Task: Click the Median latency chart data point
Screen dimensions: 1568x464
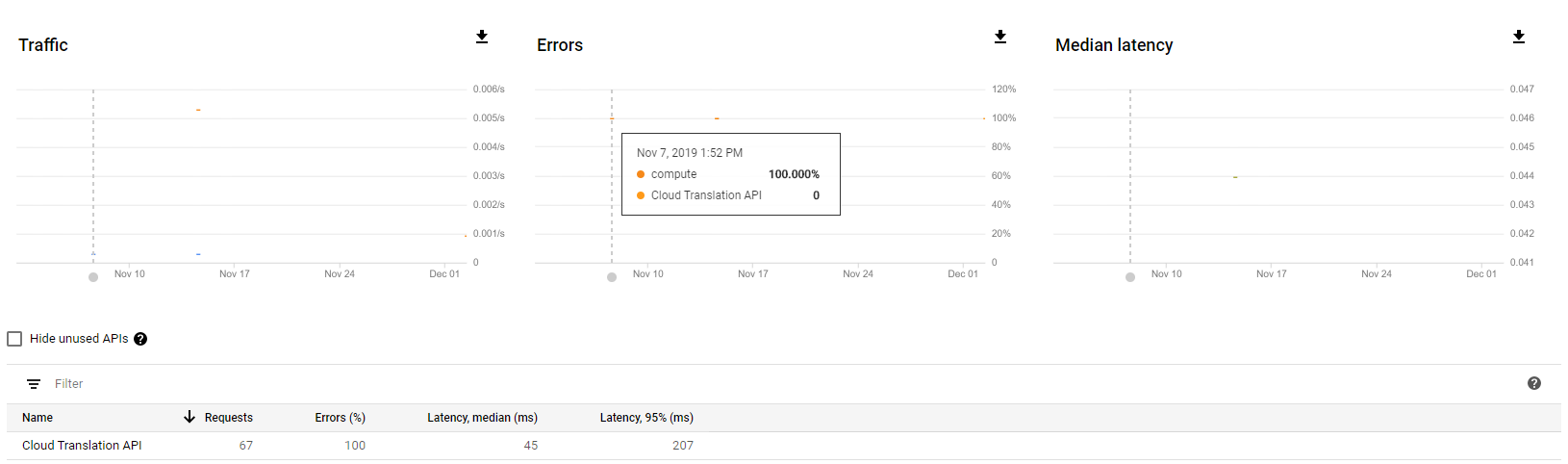Action: pyautogui.click(x=1235, y=177)
